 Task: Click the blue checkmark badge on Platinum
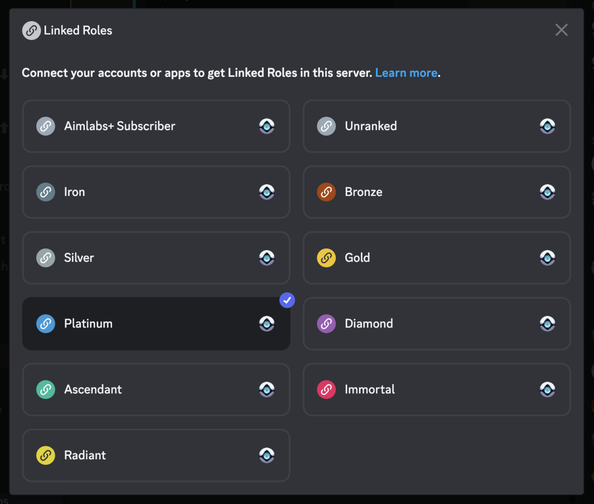(287, 300)
